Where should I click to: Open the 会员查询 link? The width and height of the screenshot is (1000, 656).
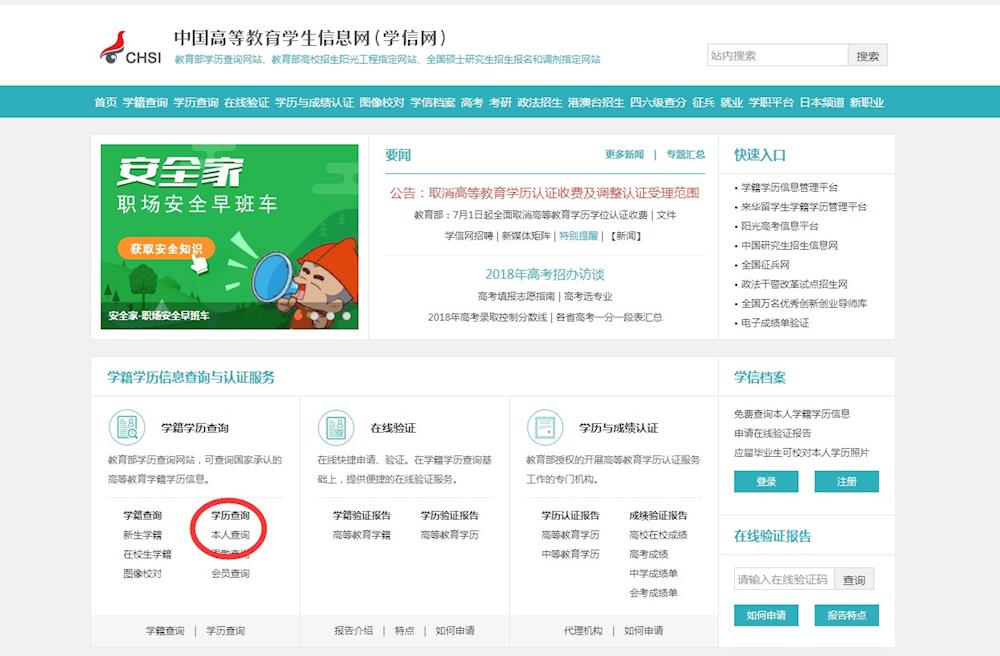pyautogui.click(x=230, y=574)
